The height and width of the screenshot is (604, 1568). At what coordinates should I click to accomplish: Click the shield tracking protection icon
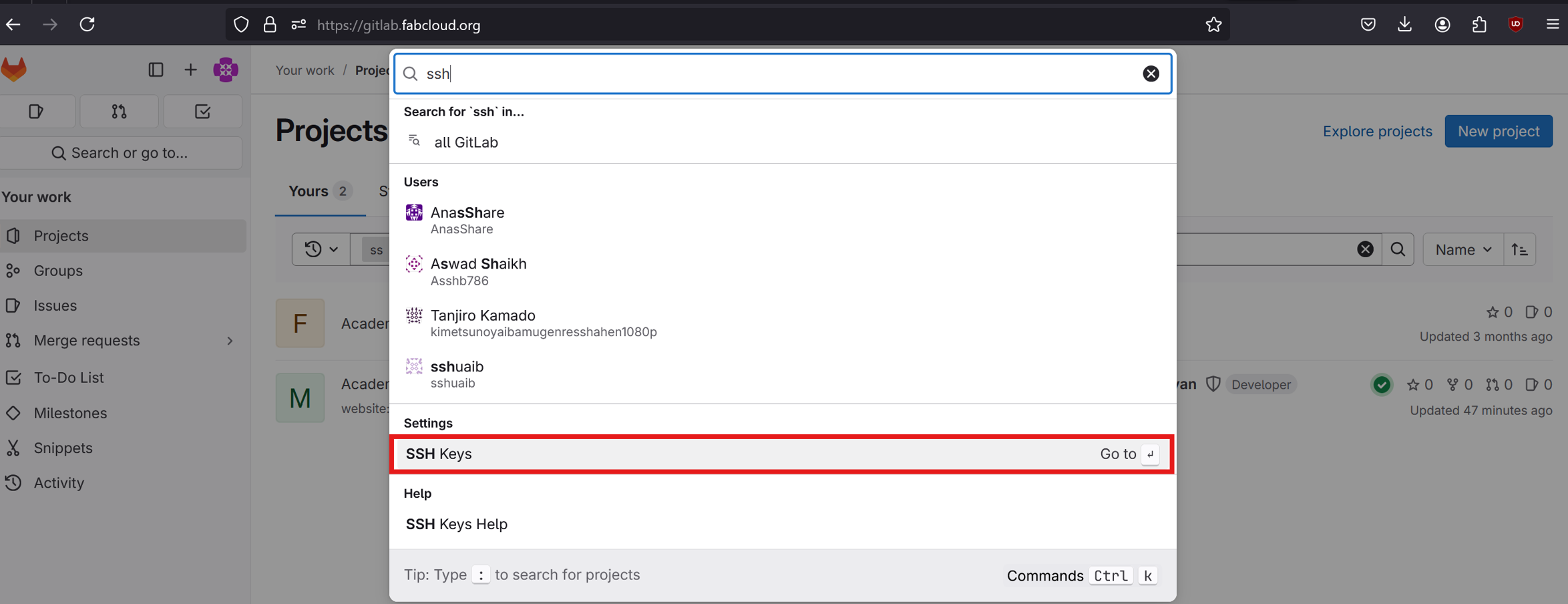tap(241, 25)
